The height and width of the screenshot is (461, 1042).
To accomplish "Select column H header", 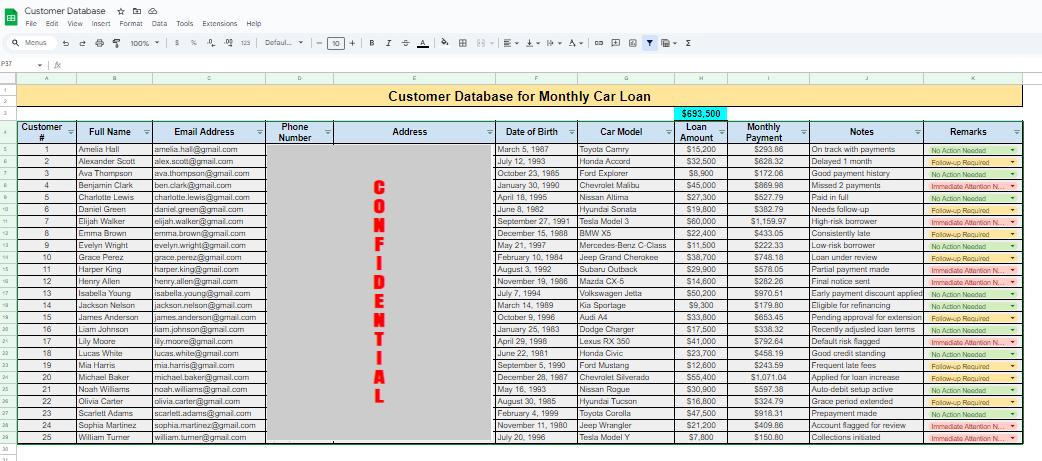I will pos(701,78).
